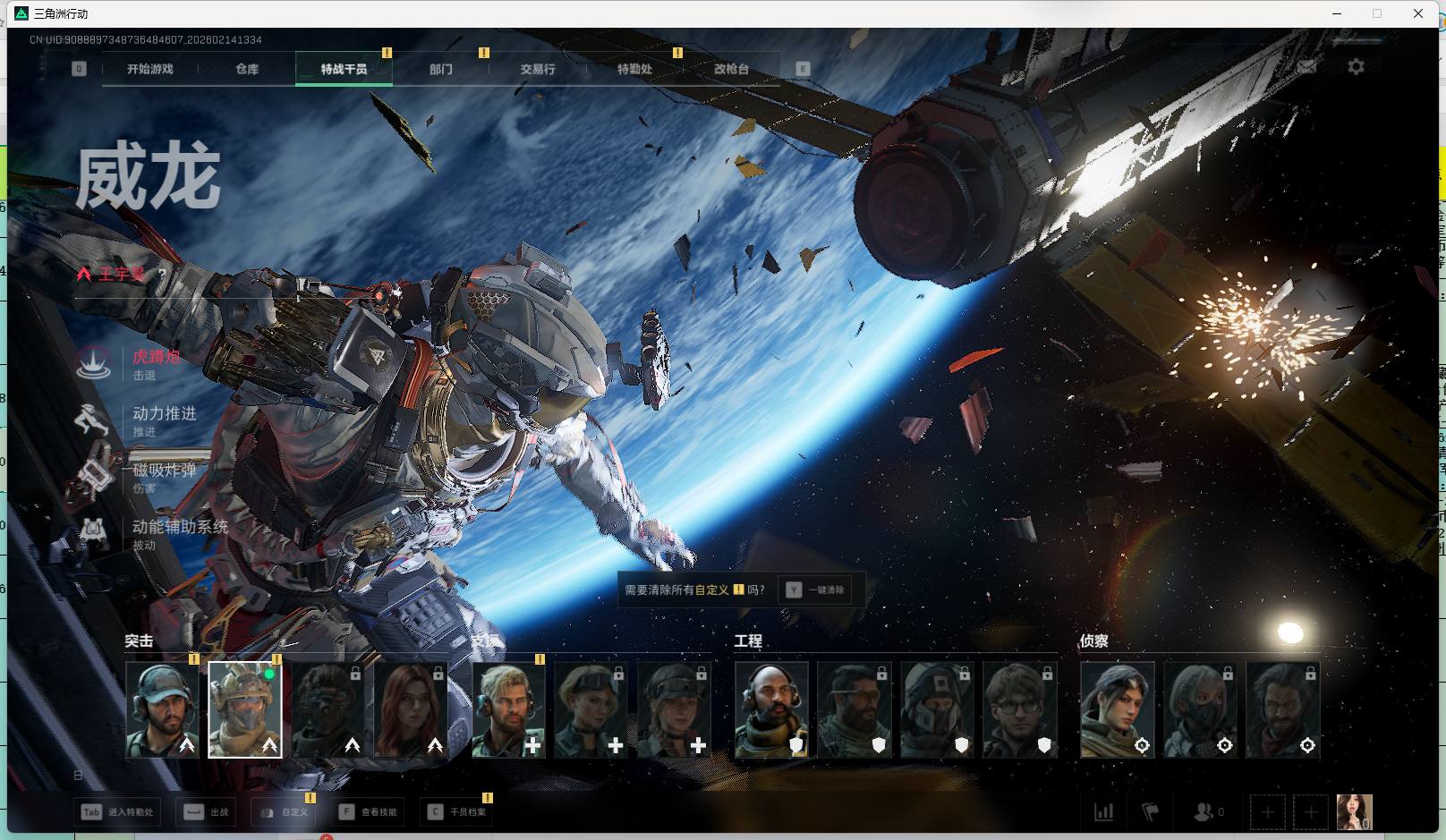Click the flag icon in bottom bar
1446x840 pixels.
[x=1151, y=811]
